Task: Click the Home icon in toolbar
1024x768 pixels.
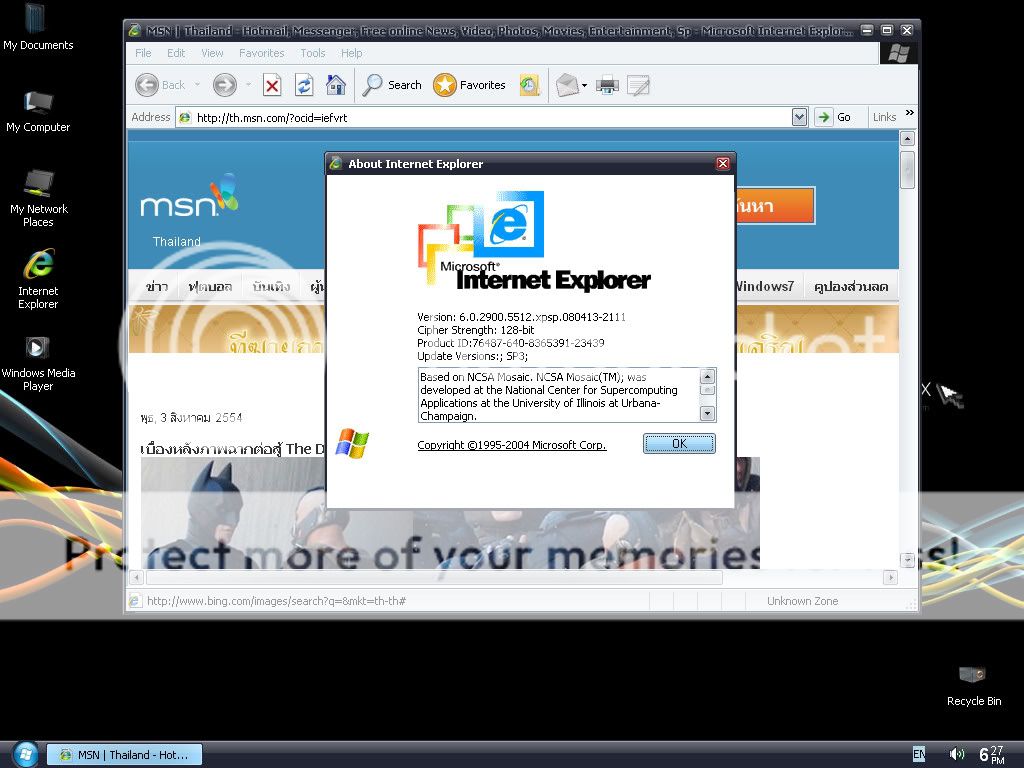Action: click(x=336, y=85)
